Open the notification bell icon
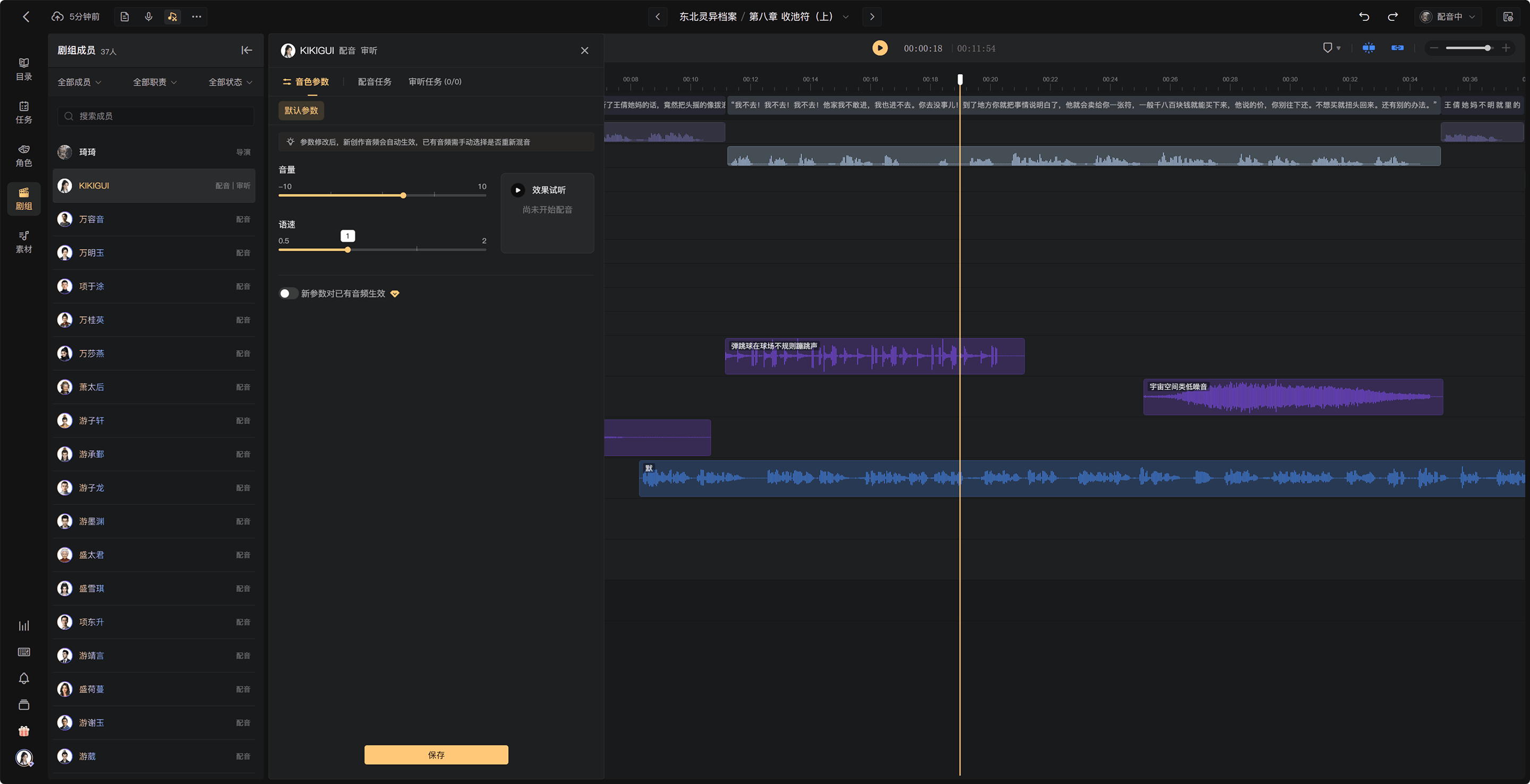The width and height of the screenshot is (1530, 784). pyautogui.click(x=24, y=678)
